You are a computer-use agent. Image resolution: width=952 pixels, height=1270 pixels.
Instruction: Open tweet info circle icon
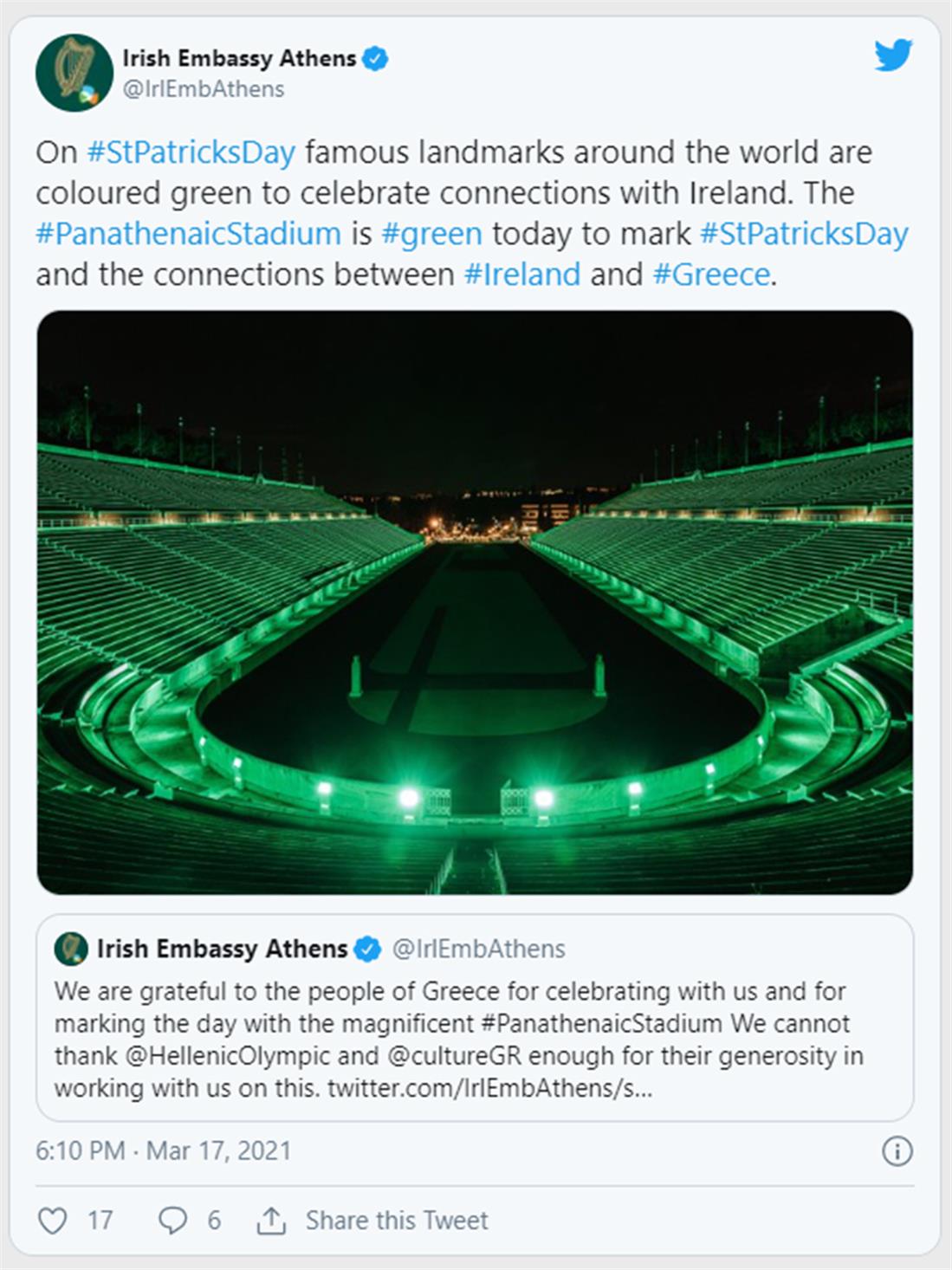pos(896,1151)
